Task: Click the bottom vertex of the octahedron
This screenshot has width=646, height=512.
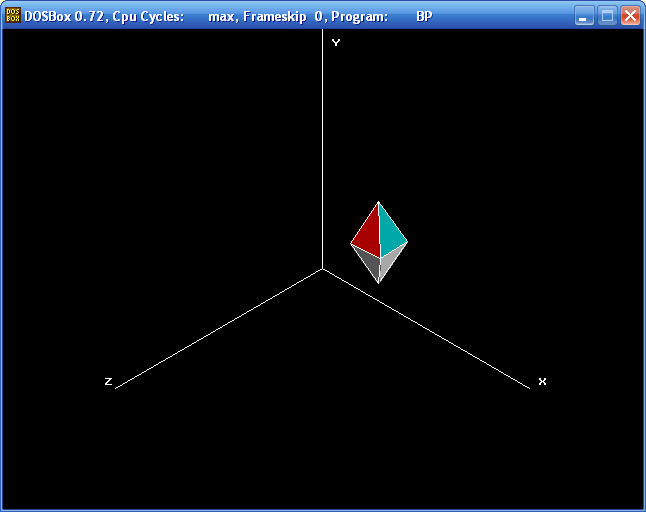Action: point(379,283)
